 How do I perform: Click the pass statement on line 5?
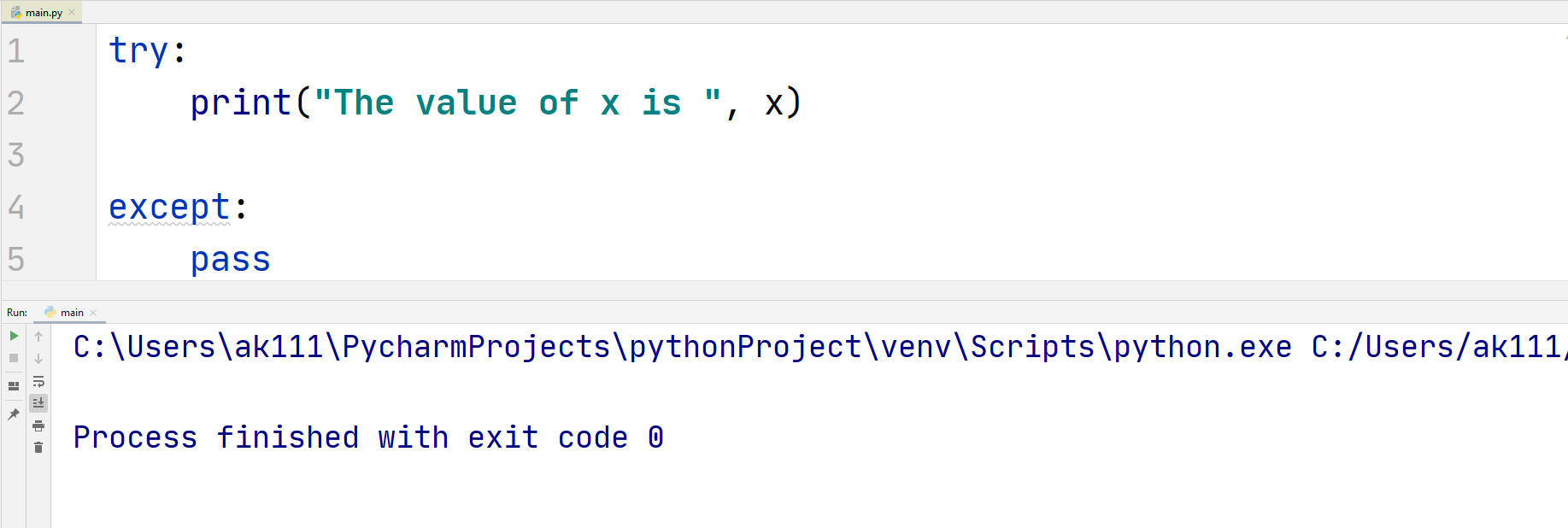(x=230, y=260)
